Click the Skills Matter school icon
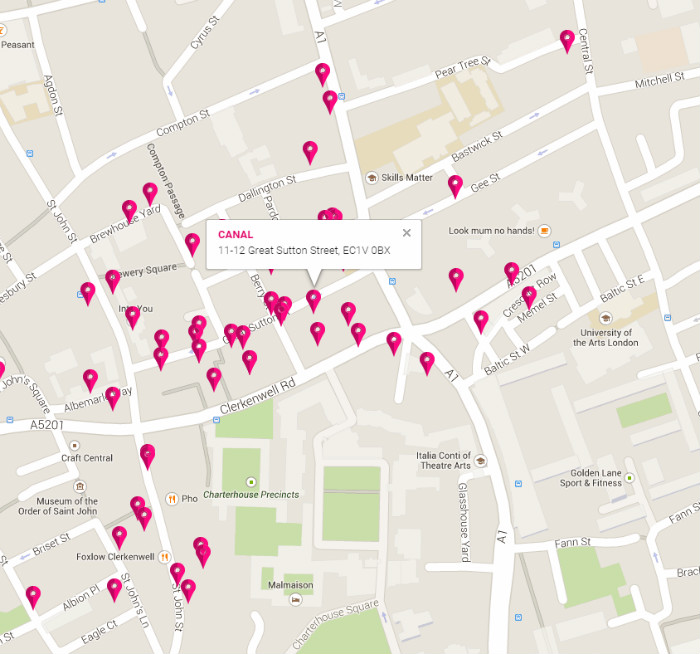 371,178
